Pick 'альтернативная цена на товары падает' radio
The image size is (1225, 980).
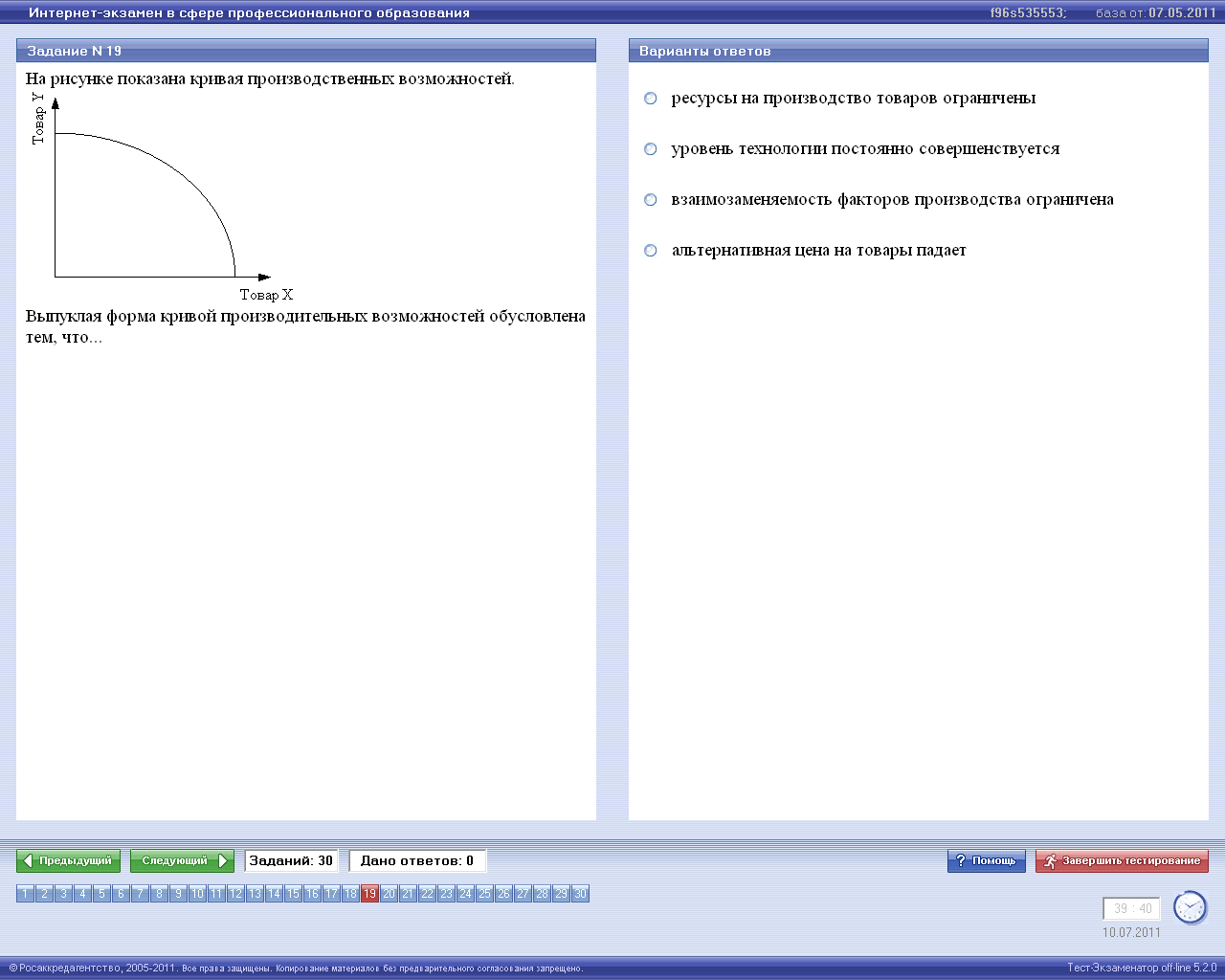point(651,251)
